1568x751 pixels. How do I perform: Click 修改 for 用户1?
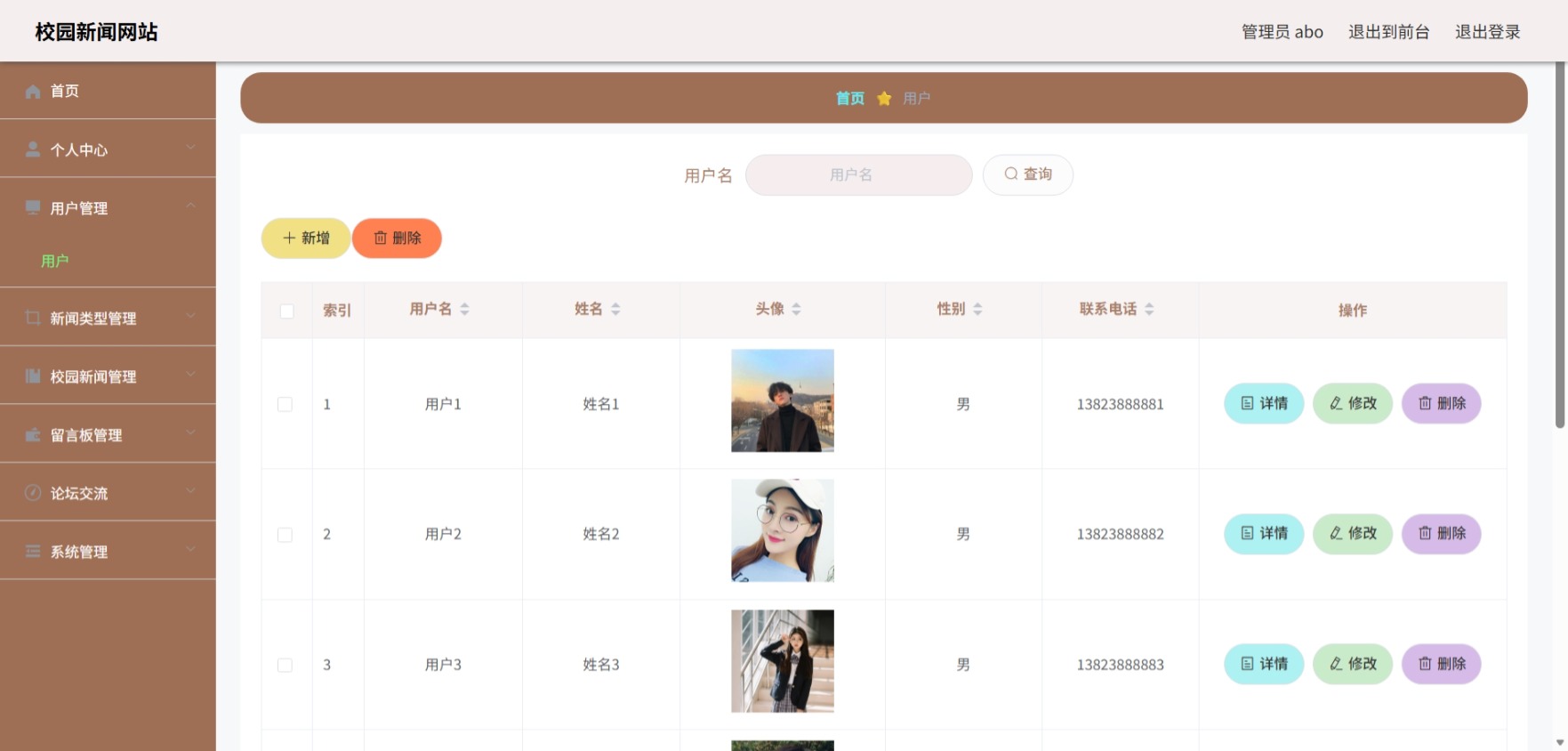pos(1353,403)
